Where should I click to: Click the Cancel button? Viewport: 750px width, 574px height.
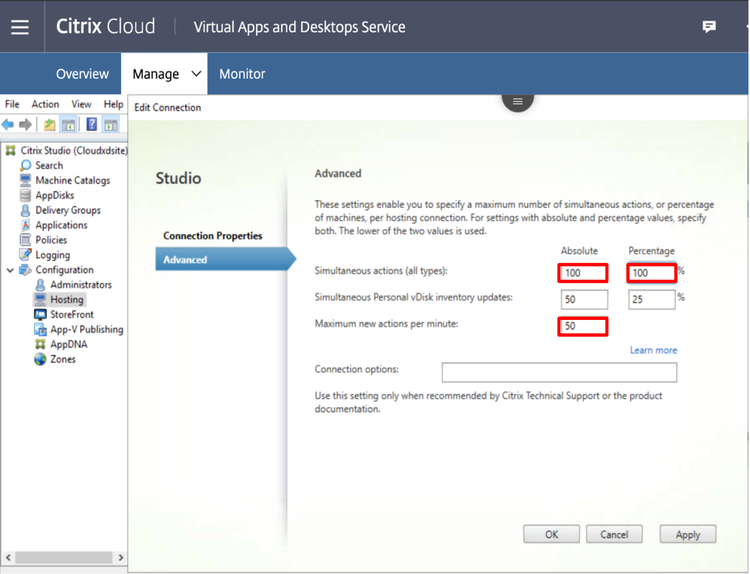pyautogui.click(x=614, y=534)
